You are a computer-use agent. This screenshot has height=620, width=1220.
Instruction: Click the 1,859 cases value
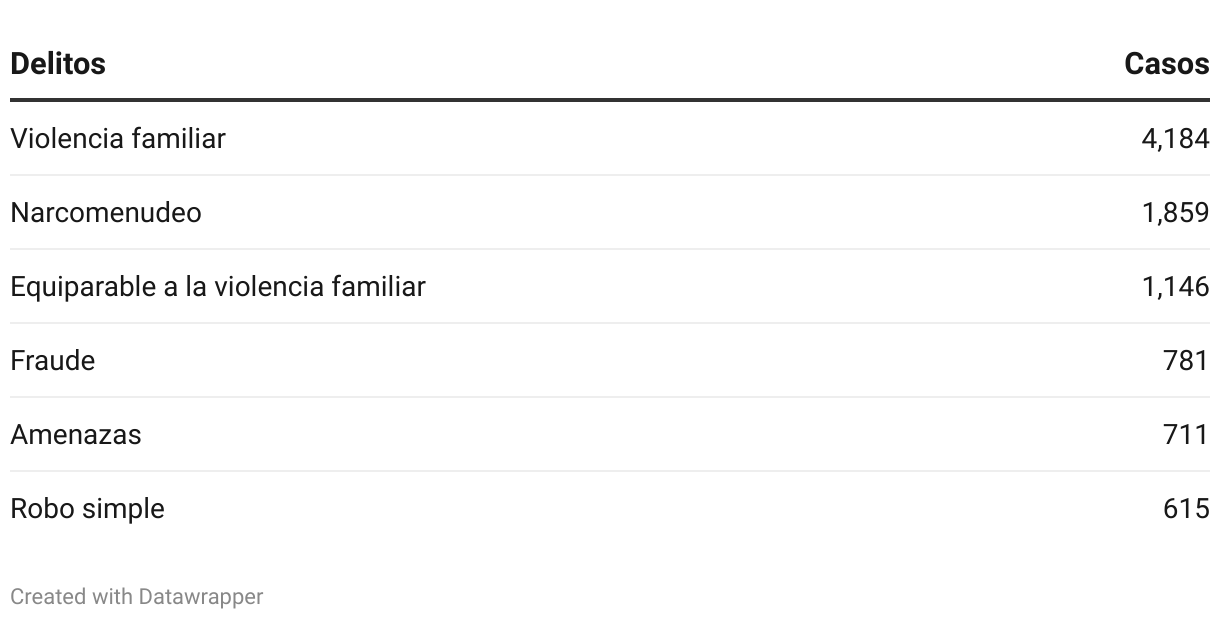tap(1175, 212)
